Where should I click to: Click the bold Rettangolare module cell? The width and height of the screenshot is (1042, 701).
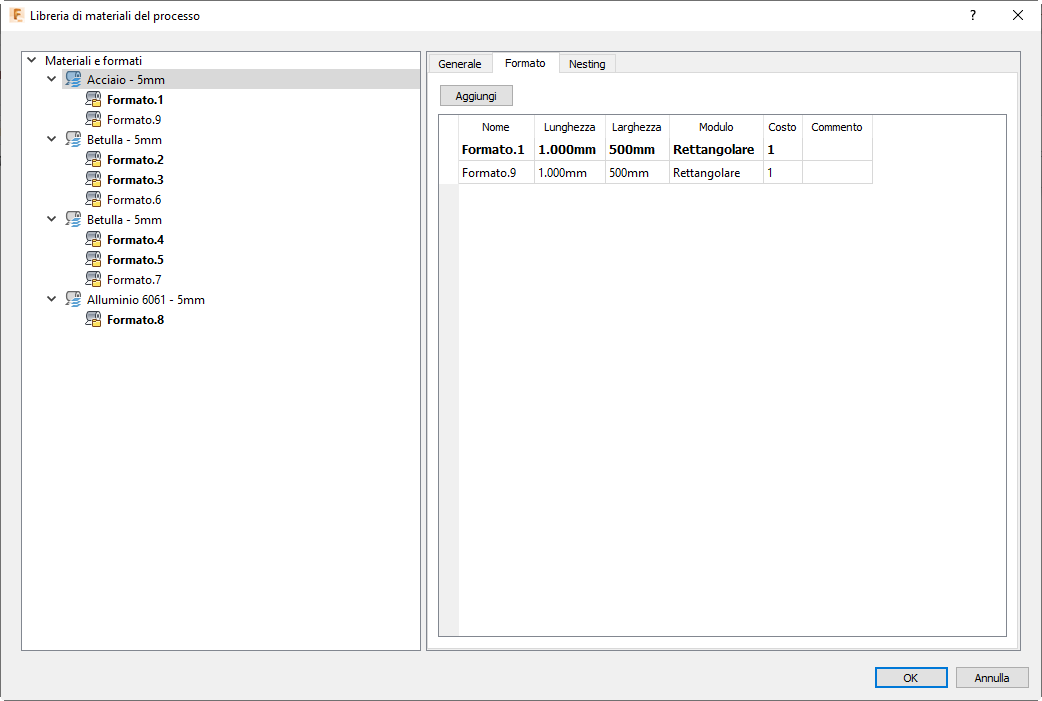(716, 150)
